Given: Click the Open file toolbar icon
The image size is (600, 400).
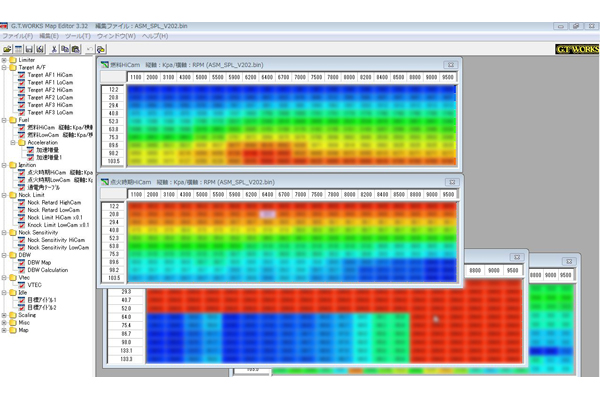Looking at the screenshot, I should pos(7,48).
